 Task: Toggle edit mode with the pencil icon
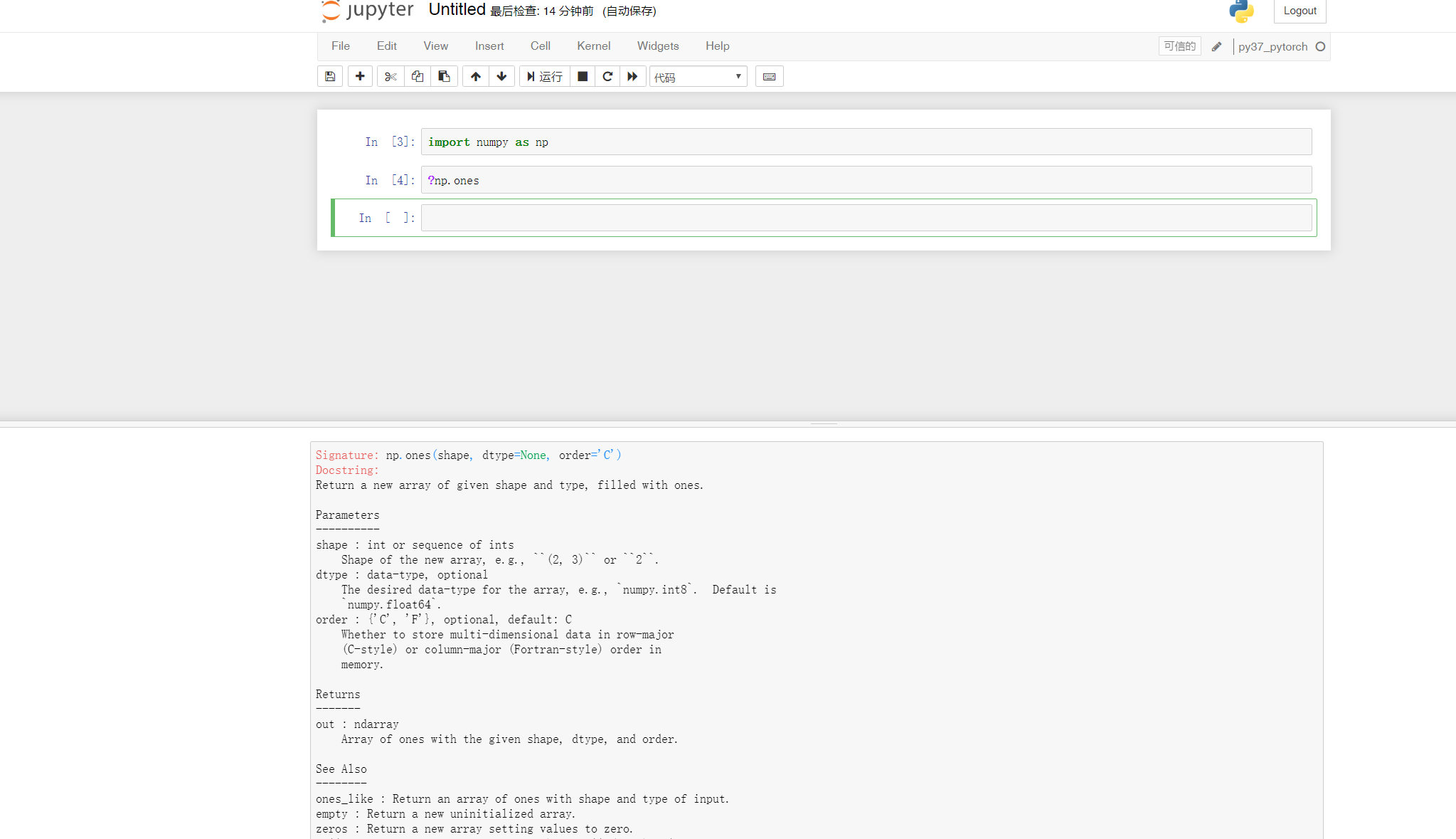click(1217, 46)
